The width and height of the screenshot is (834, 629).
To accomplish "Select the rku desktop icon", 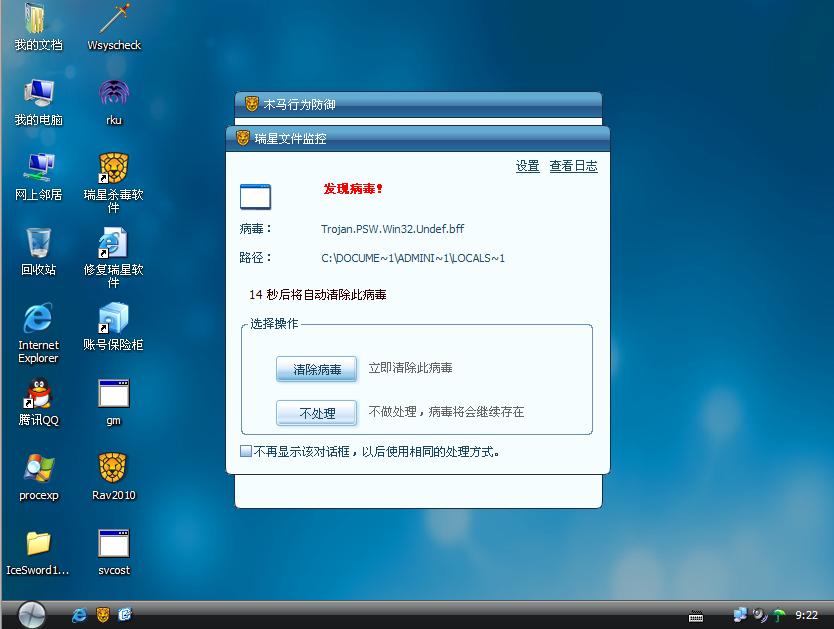I will (114, 103).
